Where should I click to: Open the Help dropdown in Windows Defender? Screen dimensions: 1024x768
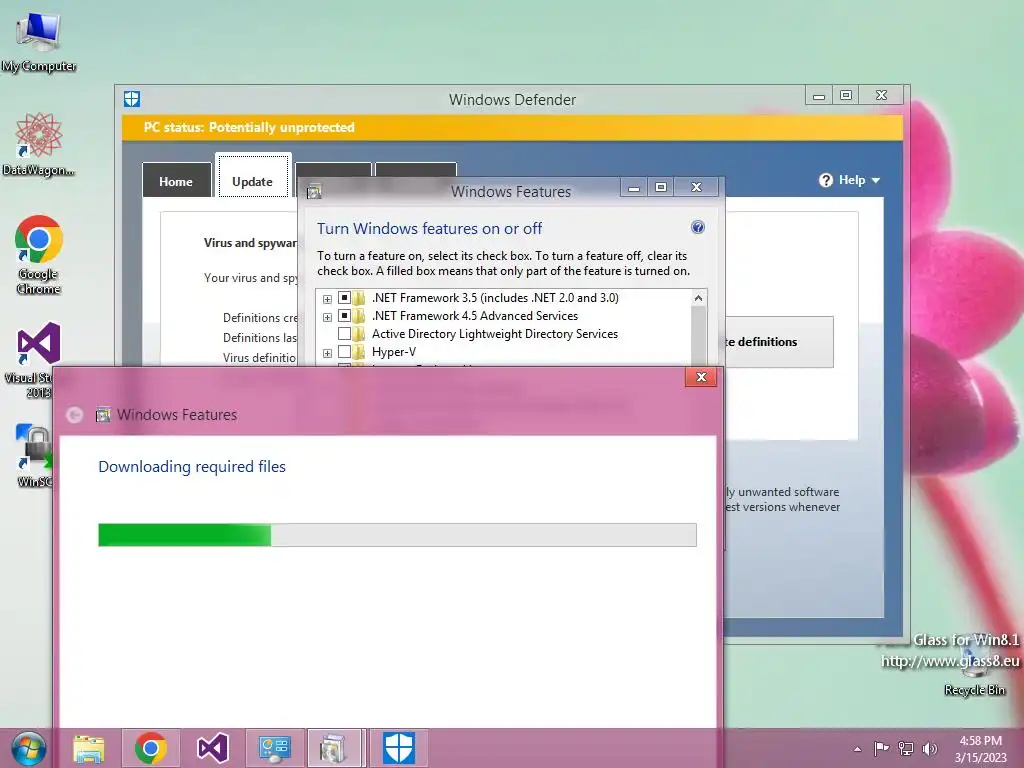click(850, 180)
